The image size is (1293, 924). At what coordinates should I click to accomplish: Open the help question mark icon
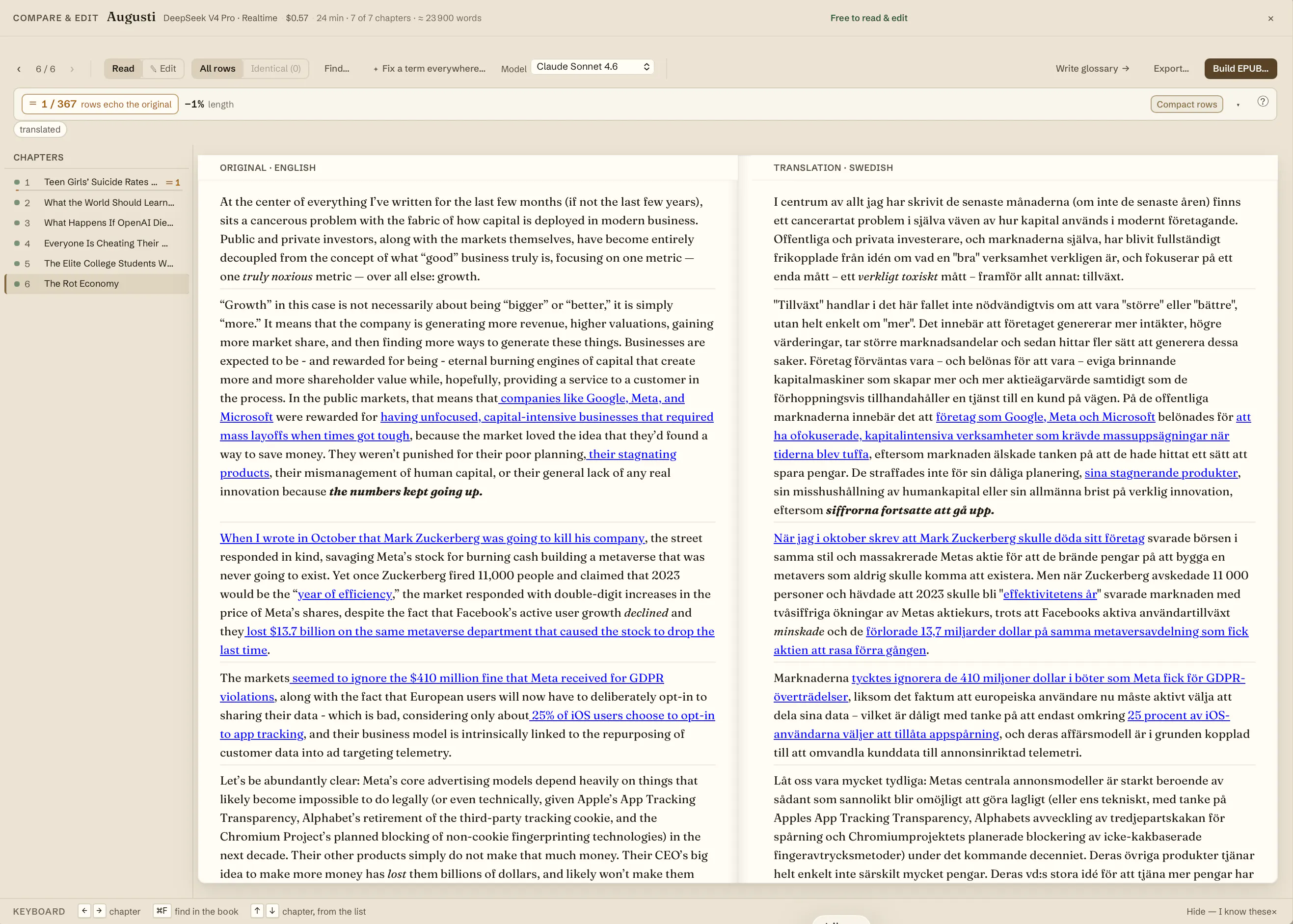click(1262, 102)
